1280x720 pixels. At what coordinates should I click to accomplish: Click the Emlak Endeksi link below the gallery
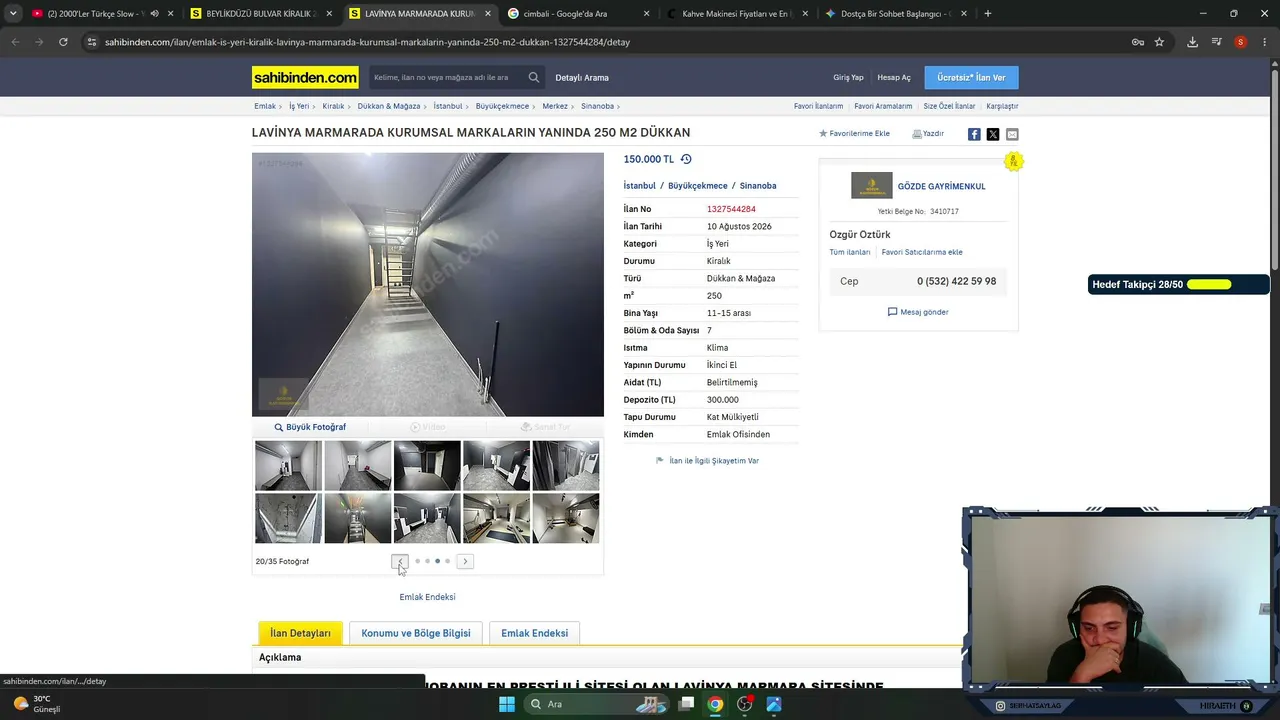427,597
